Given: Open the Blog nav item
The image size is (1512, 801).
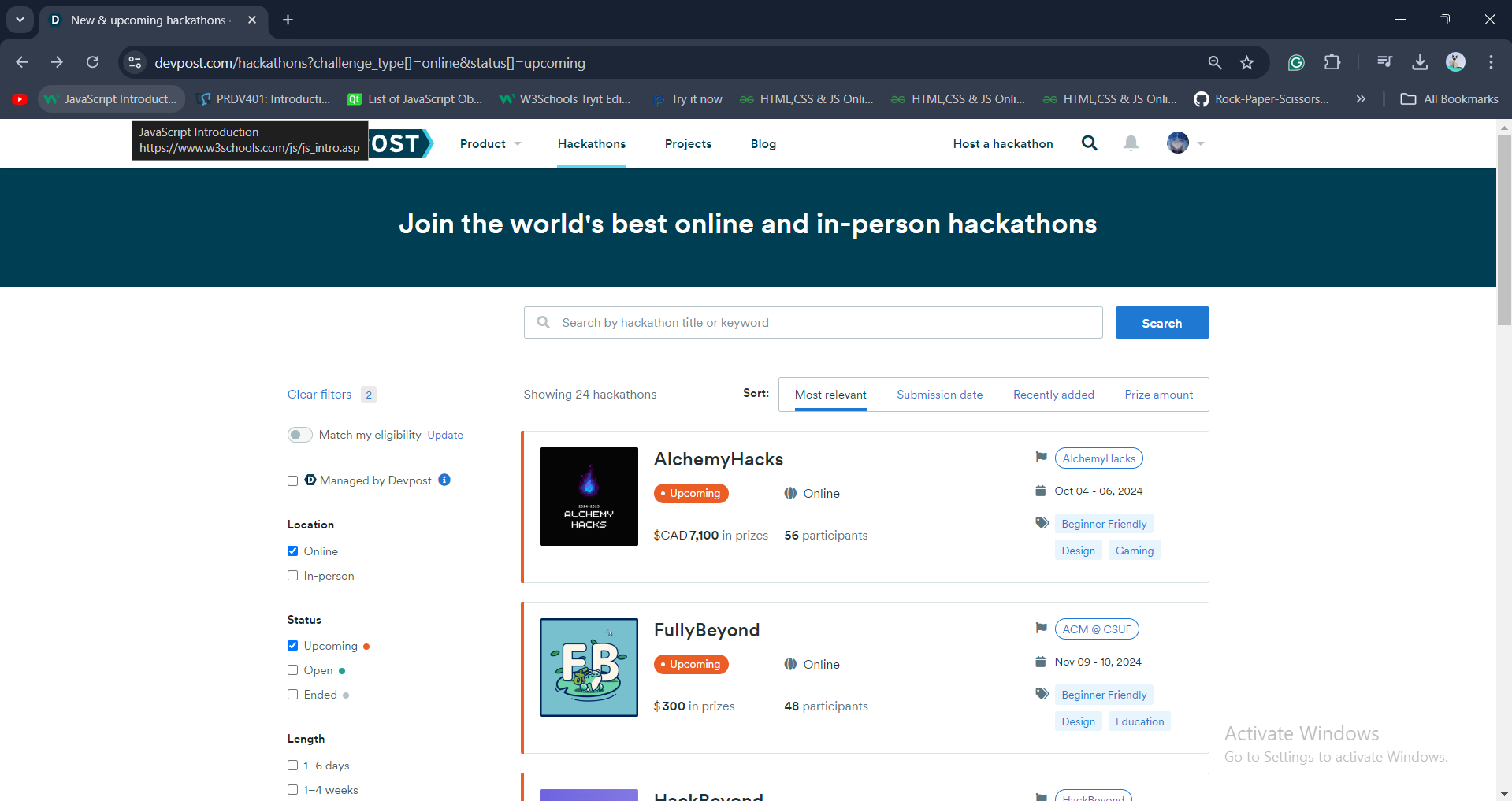Looking at the screenshot, I should (763, 143).
